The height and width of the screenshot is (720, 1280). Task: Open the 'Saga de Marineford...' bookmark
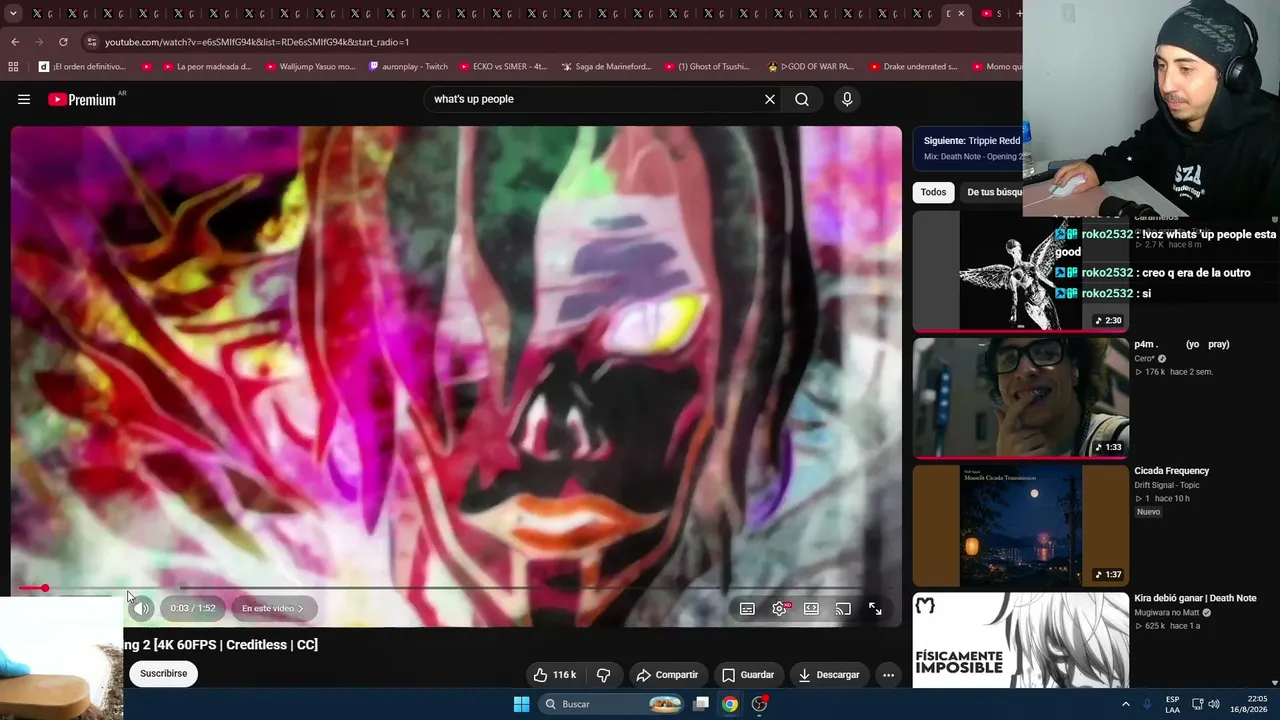point(606,67)
